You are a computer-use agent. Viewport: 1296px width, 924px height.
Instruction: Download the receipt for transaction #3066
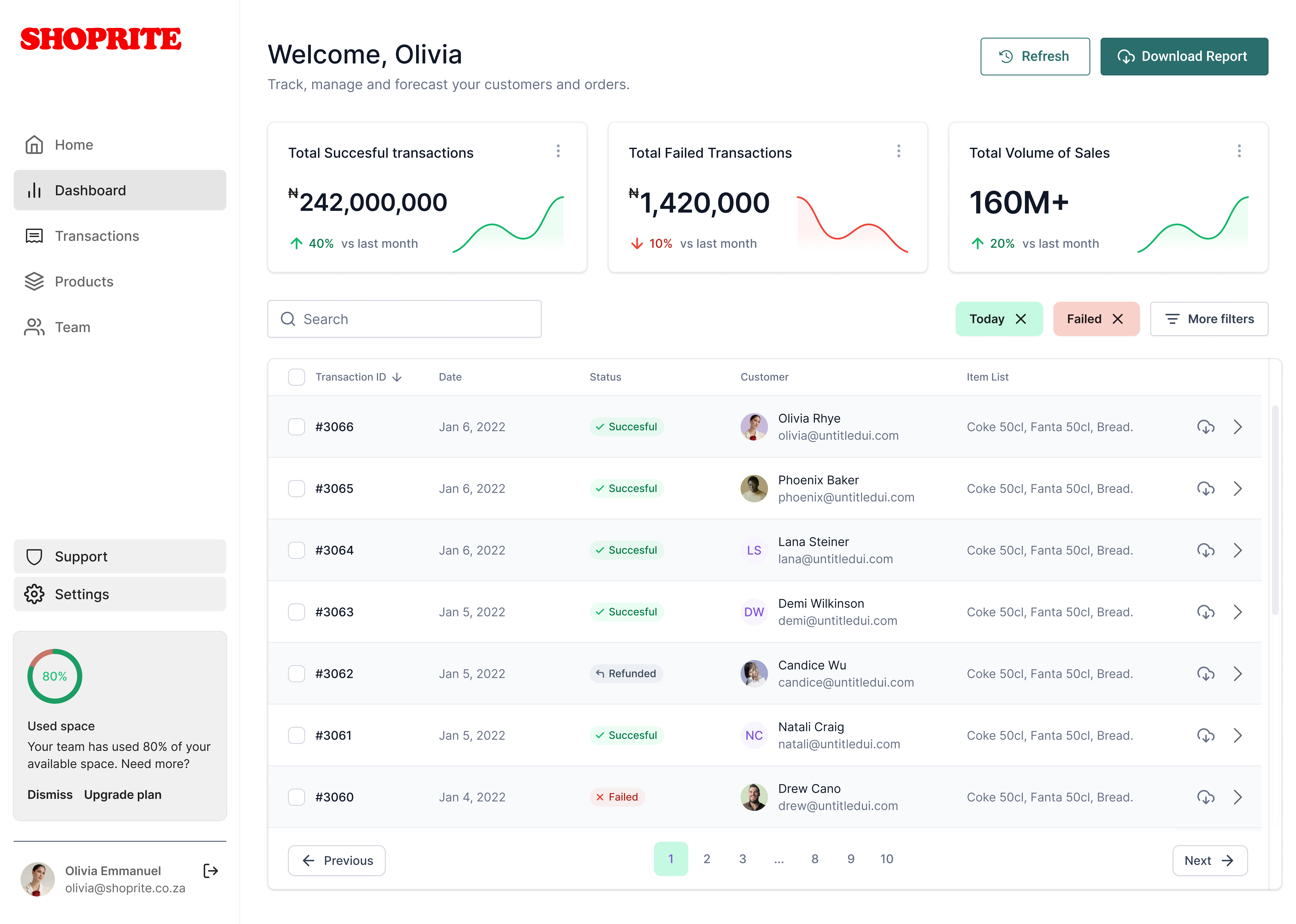(x=1206, y=427)
